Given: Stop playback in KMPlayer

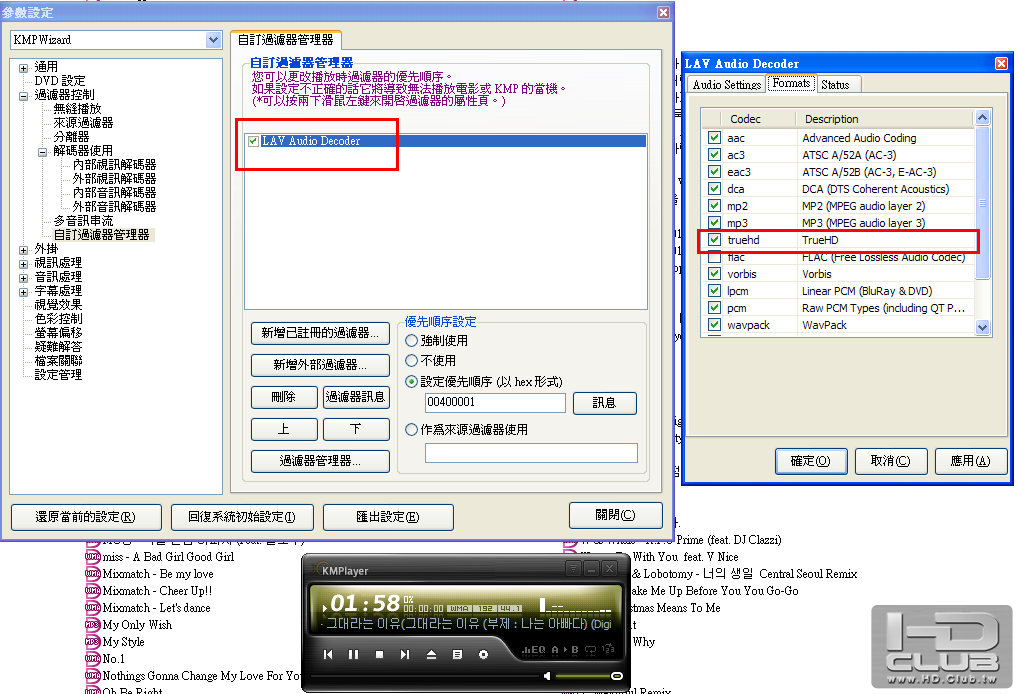Looking at the screenshot, I should coord(379,654).
